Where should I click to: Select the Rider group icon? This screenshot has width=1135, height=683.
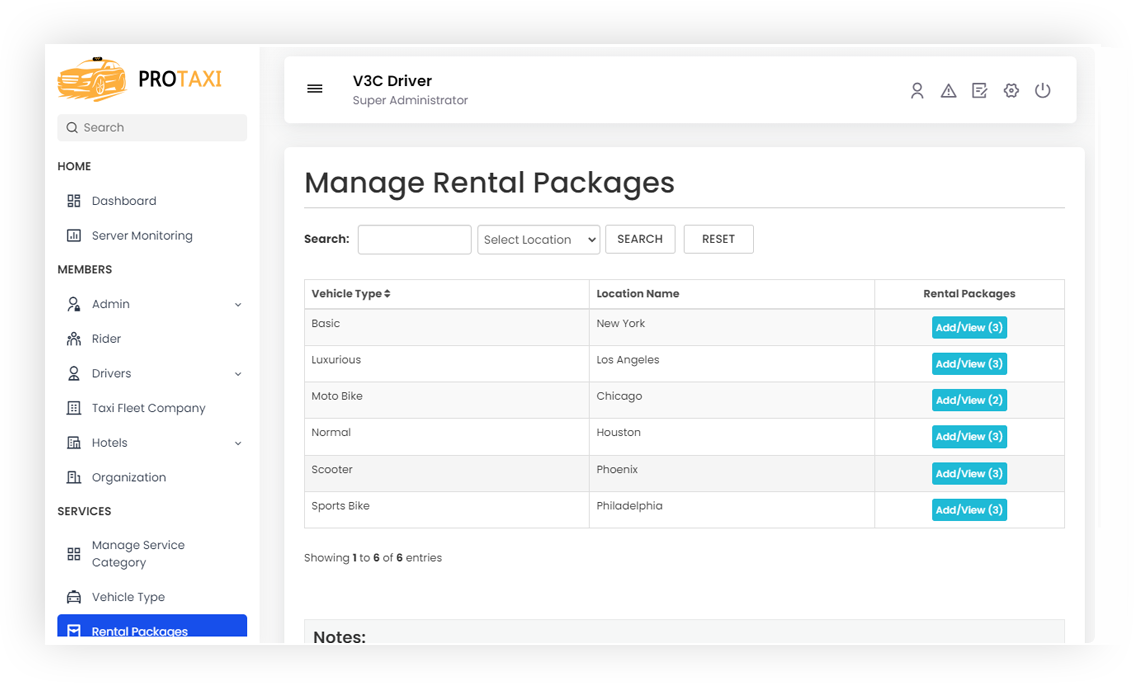click(x=72, y=338)
